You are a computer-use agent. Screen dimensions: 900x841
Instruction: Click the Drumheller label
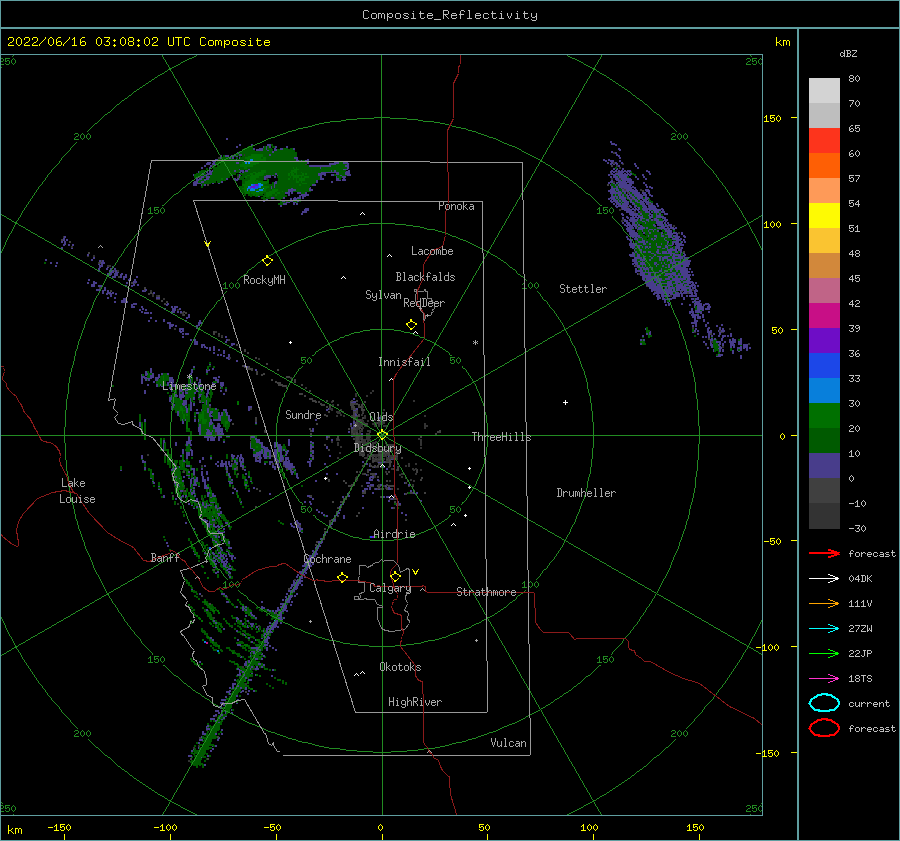coord(586,493)
